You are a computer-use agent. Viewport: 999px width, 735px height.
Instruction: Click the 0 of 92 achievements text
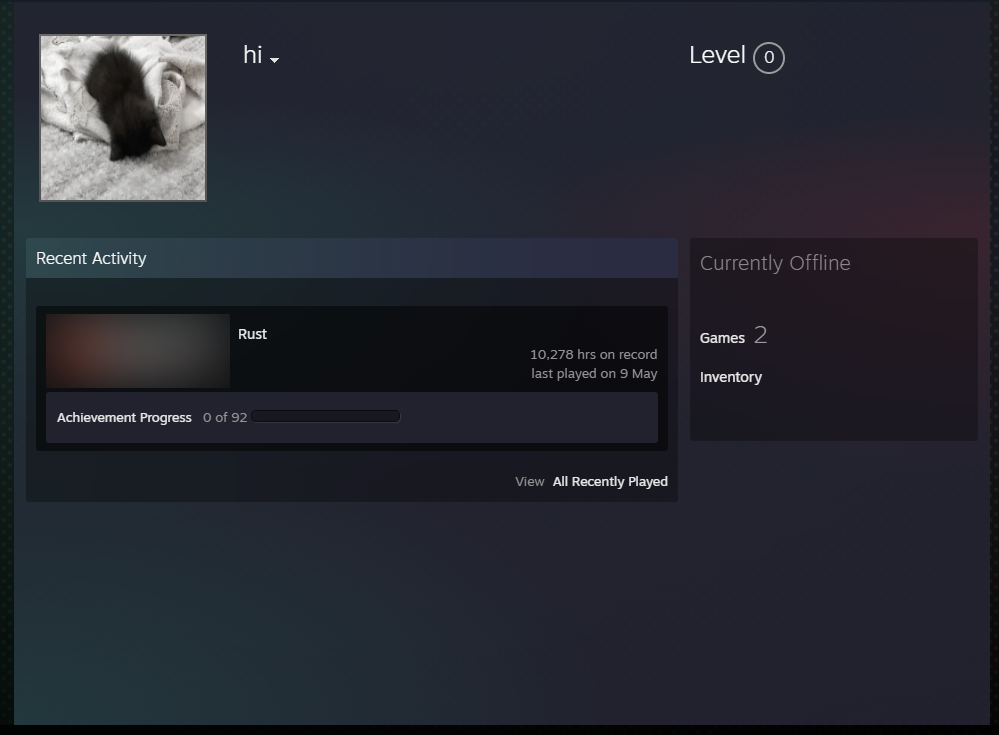[224, 417]
